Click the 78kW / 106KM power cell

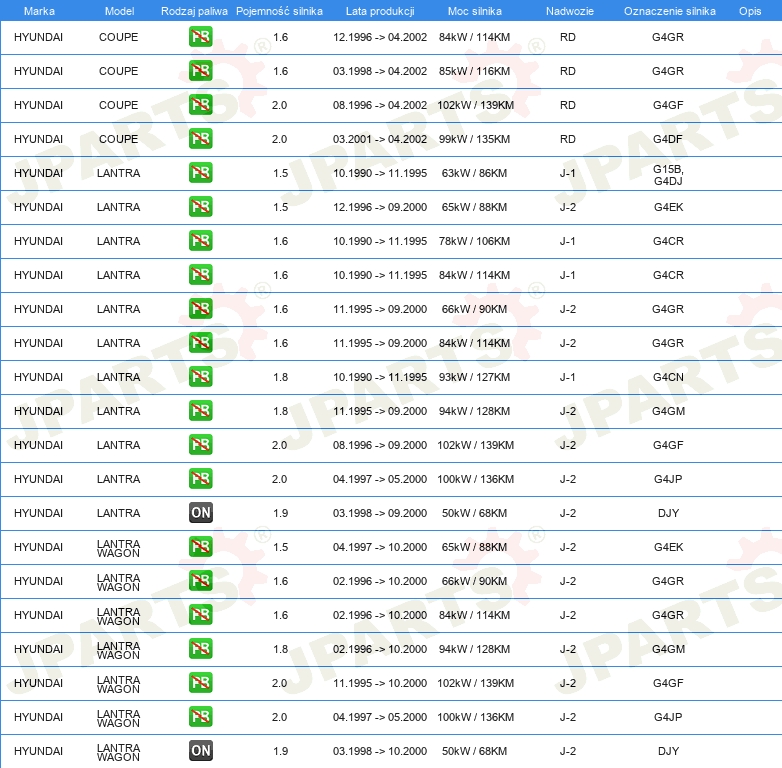point(474,240)
